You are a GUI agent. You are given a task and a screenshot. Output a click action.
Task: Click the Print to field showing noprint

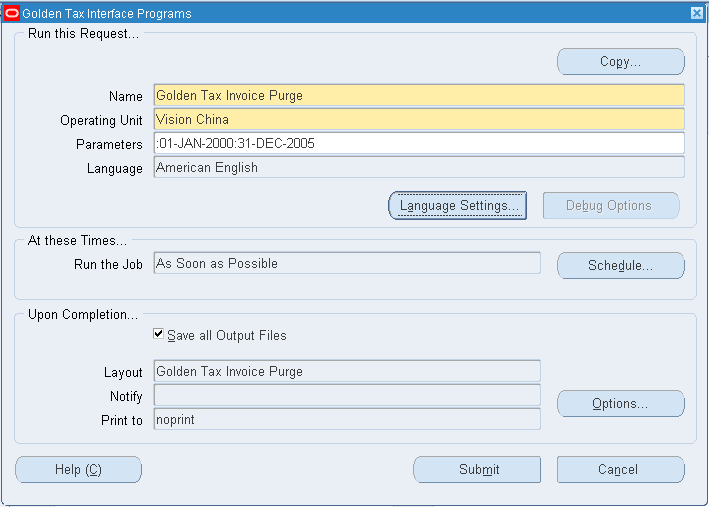point(347,419)
